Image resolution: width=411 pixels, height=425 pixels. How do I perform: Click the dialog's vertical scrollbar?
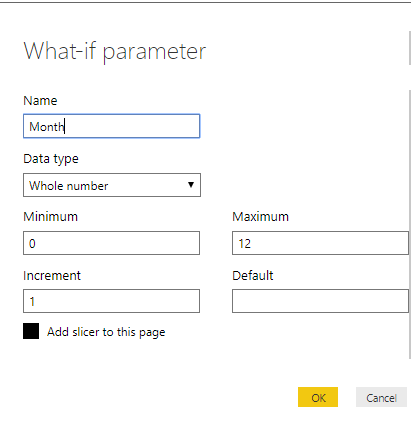[x=410, y=224]
